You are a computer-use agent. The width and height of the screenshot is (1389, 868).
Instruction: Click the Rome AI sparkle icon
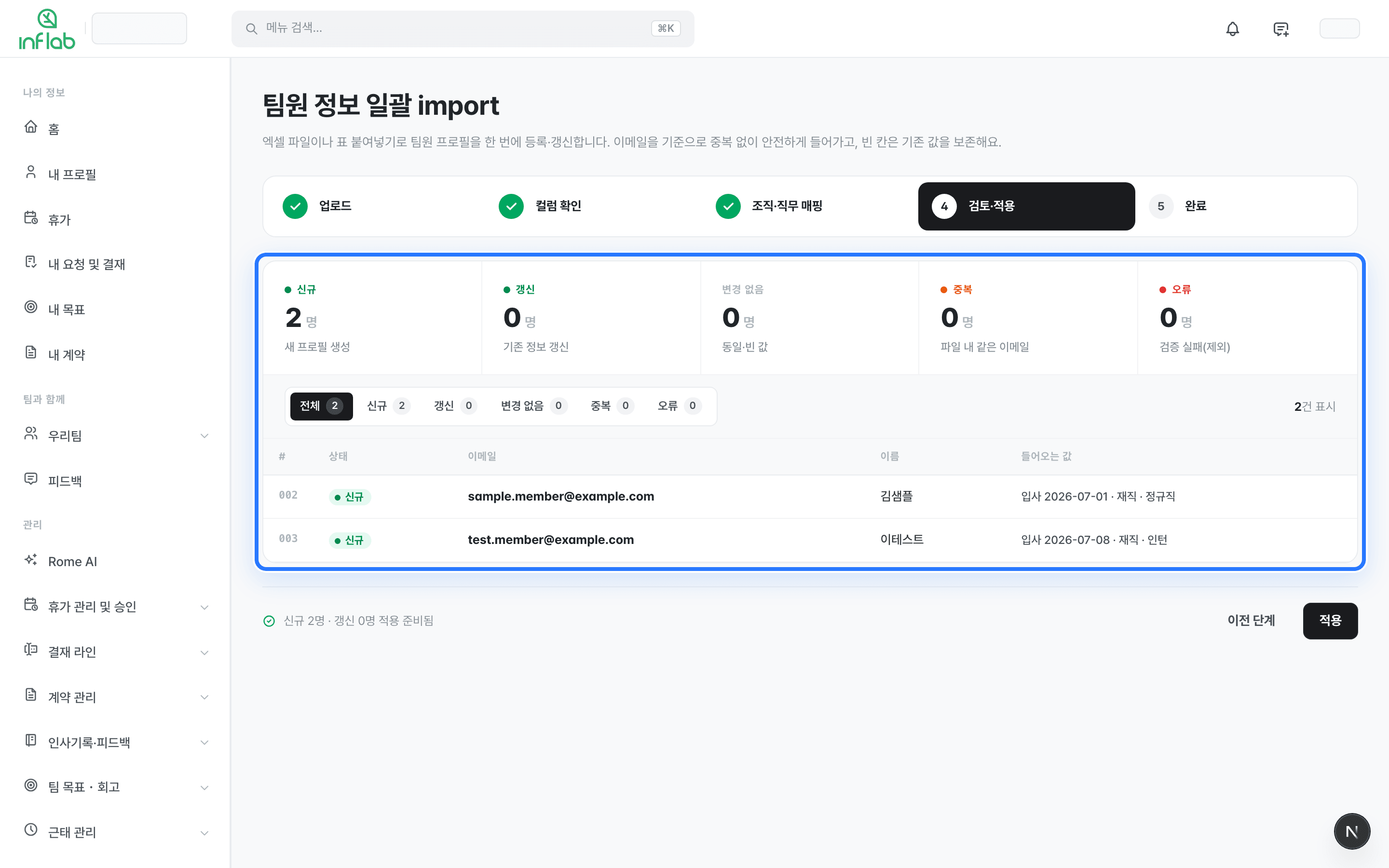[x=31, y=560]
